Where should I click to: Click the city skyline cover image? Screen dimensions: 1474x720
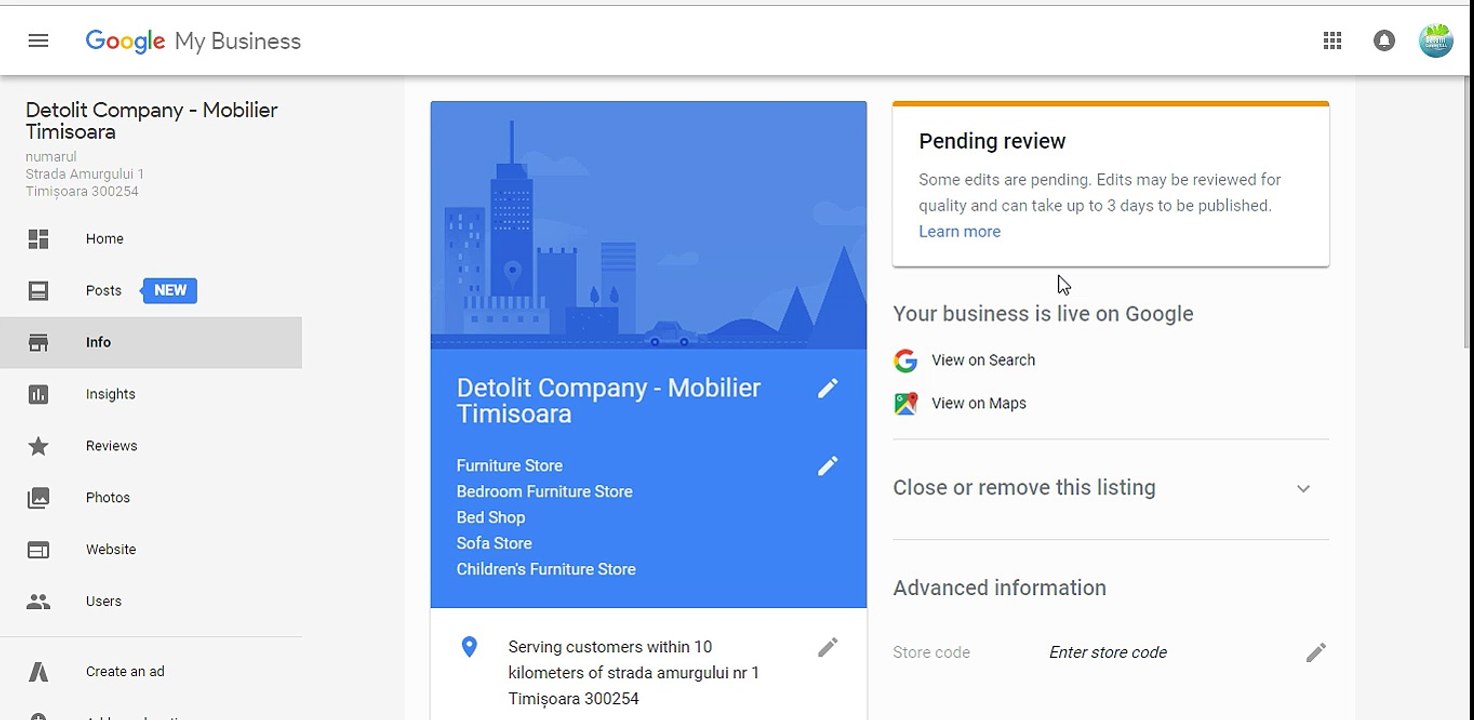tap(649, 225)
